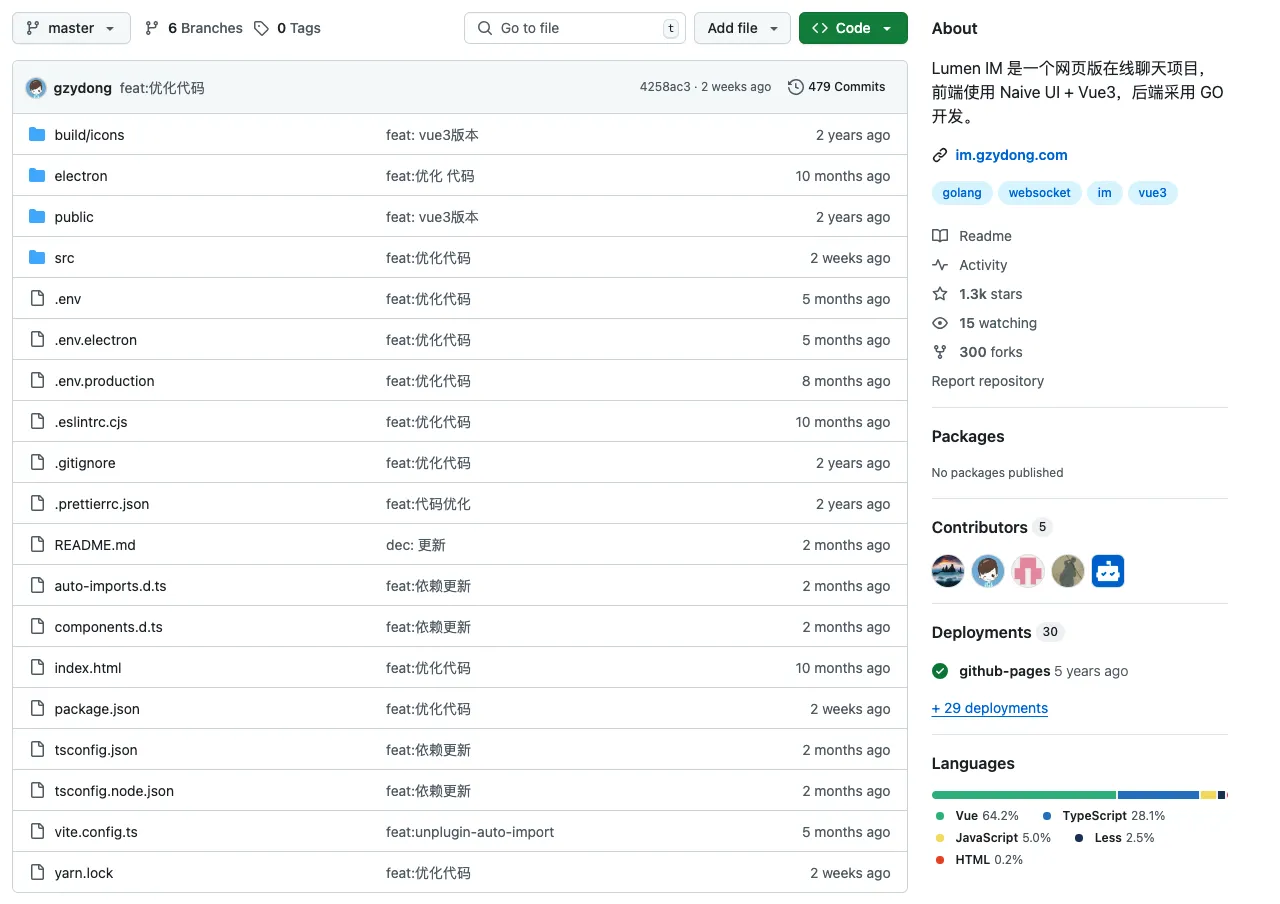Show the + 29 deployments link
1280x904 pixels.
pos(990,708)
